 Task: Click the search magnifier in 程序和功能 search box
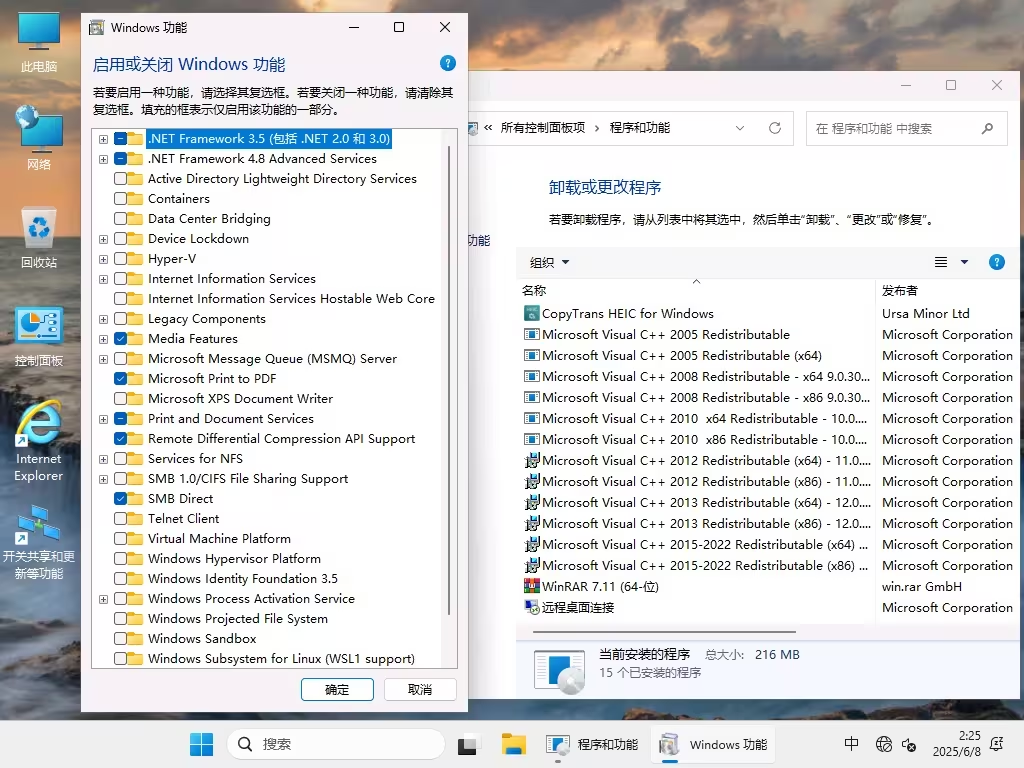point(987,129)
